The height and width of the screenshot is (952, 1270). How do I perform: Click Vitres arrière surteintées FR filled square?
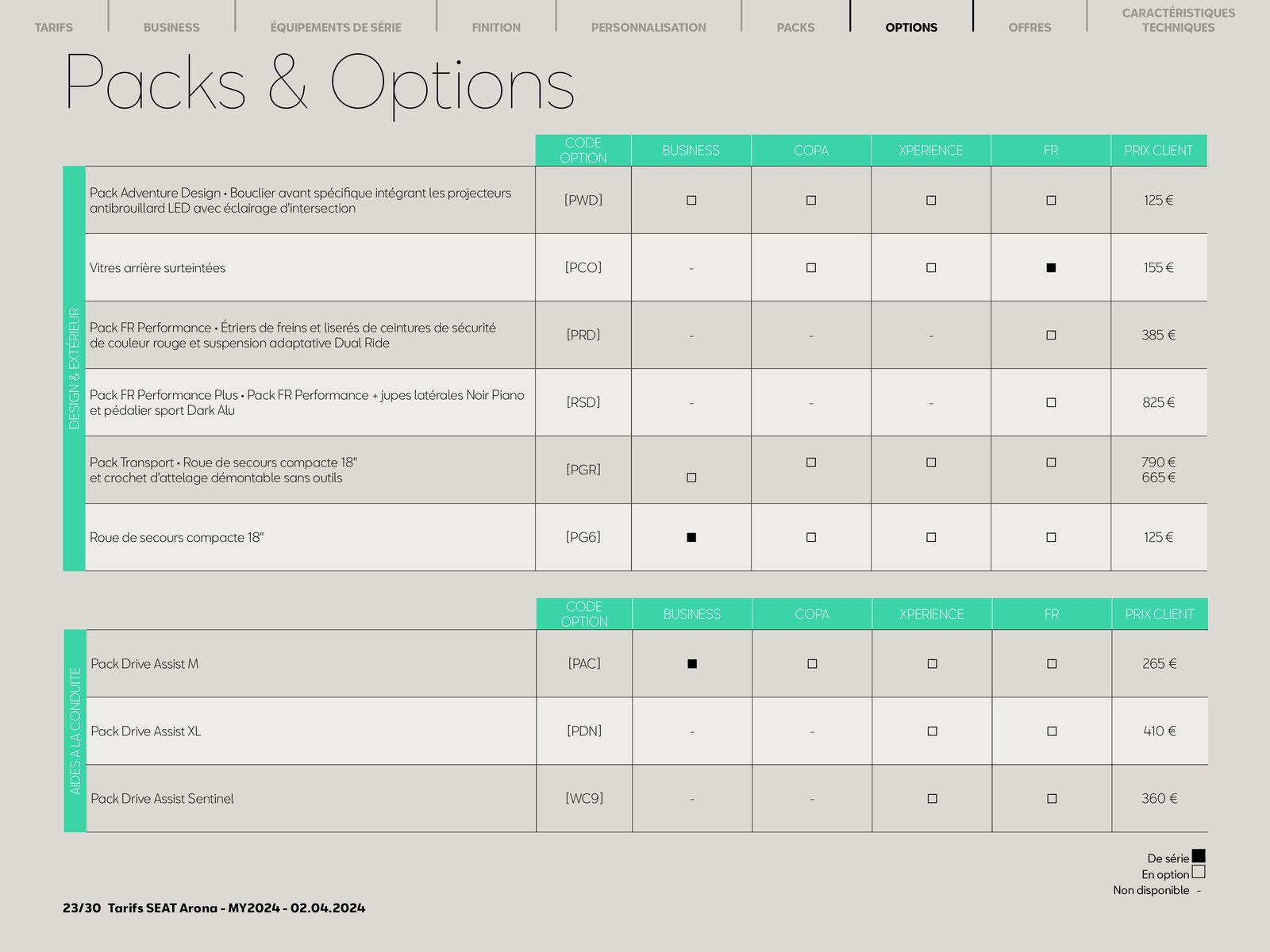(x=1051, y=268)
